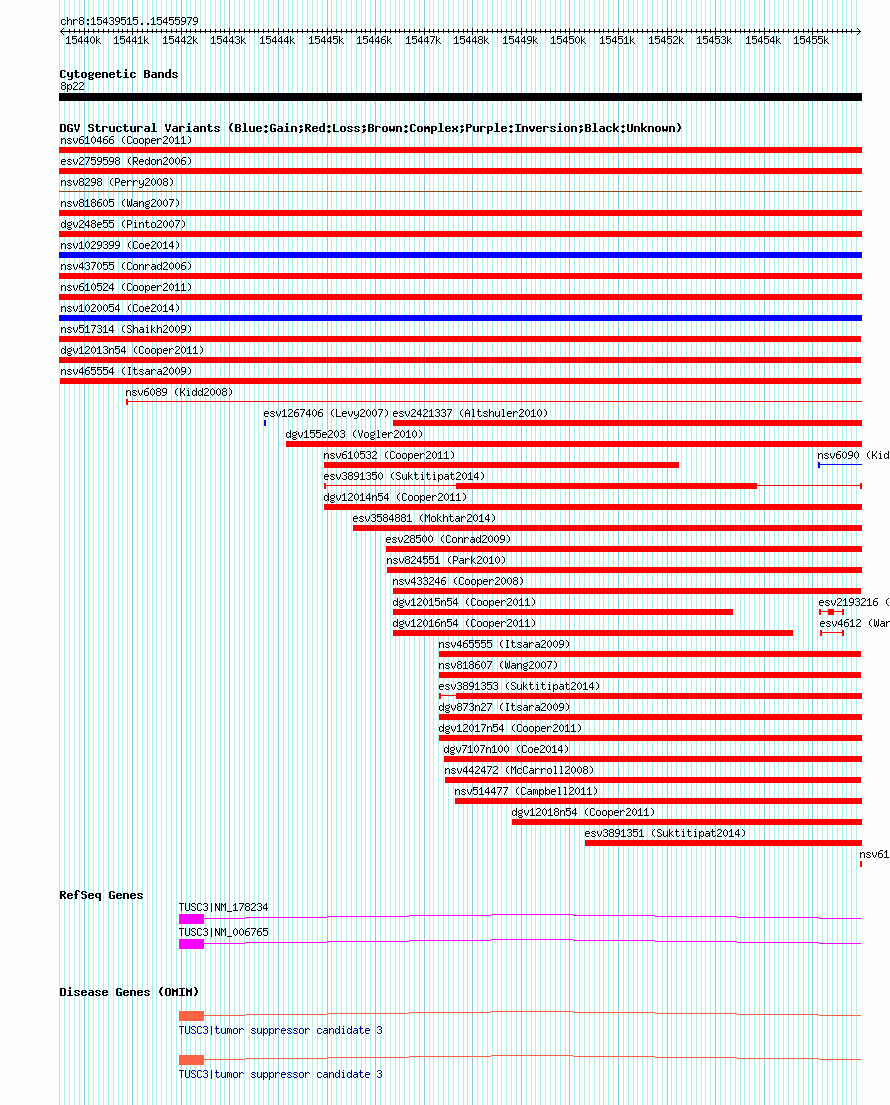The width and height of the screenshot is (890, 1105).
Task: Click esv3891351 (Suktitipat2014) label
Action: [665, 834]
